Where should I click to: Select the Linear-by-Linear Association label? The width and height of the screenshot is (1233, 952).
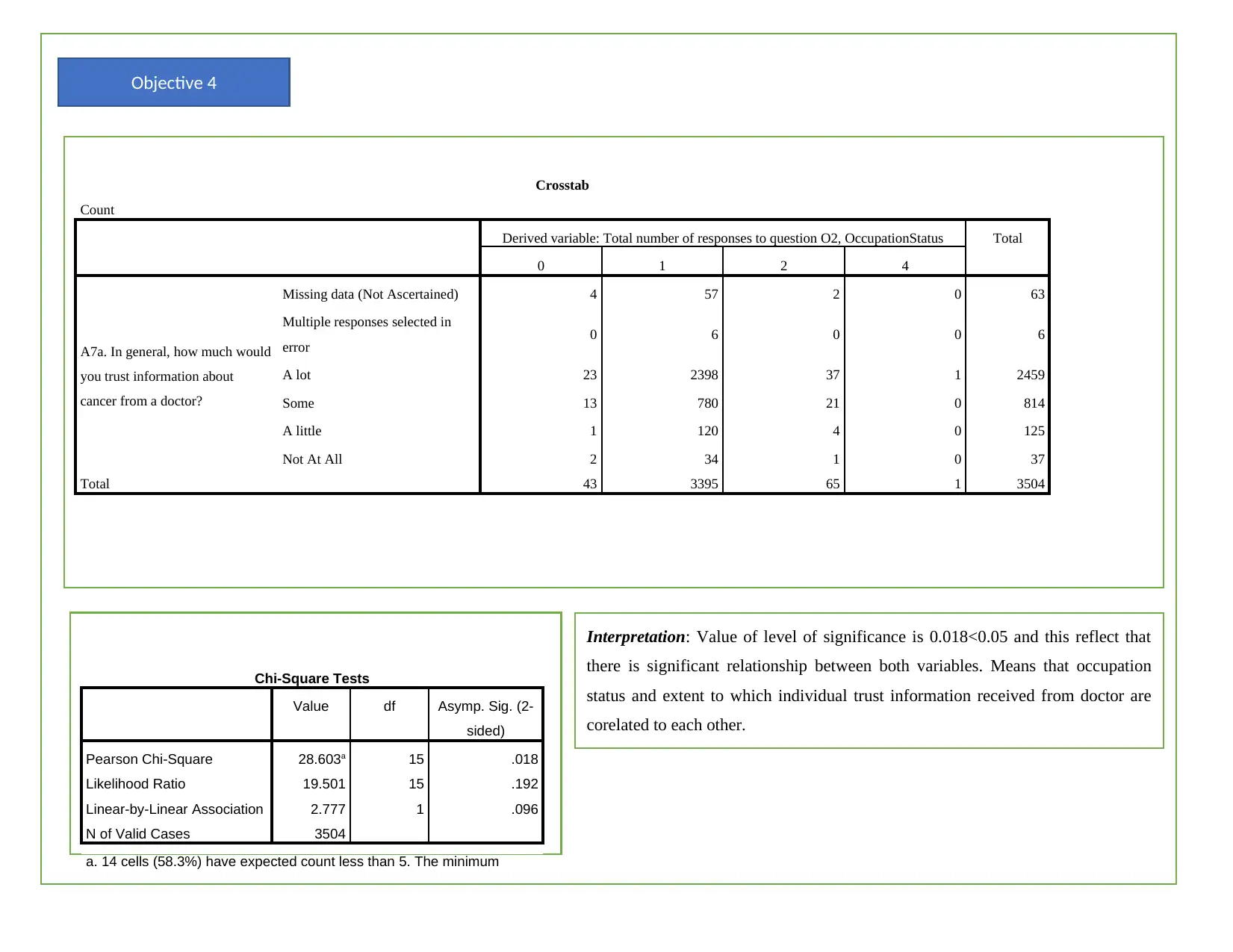(174, 809)
